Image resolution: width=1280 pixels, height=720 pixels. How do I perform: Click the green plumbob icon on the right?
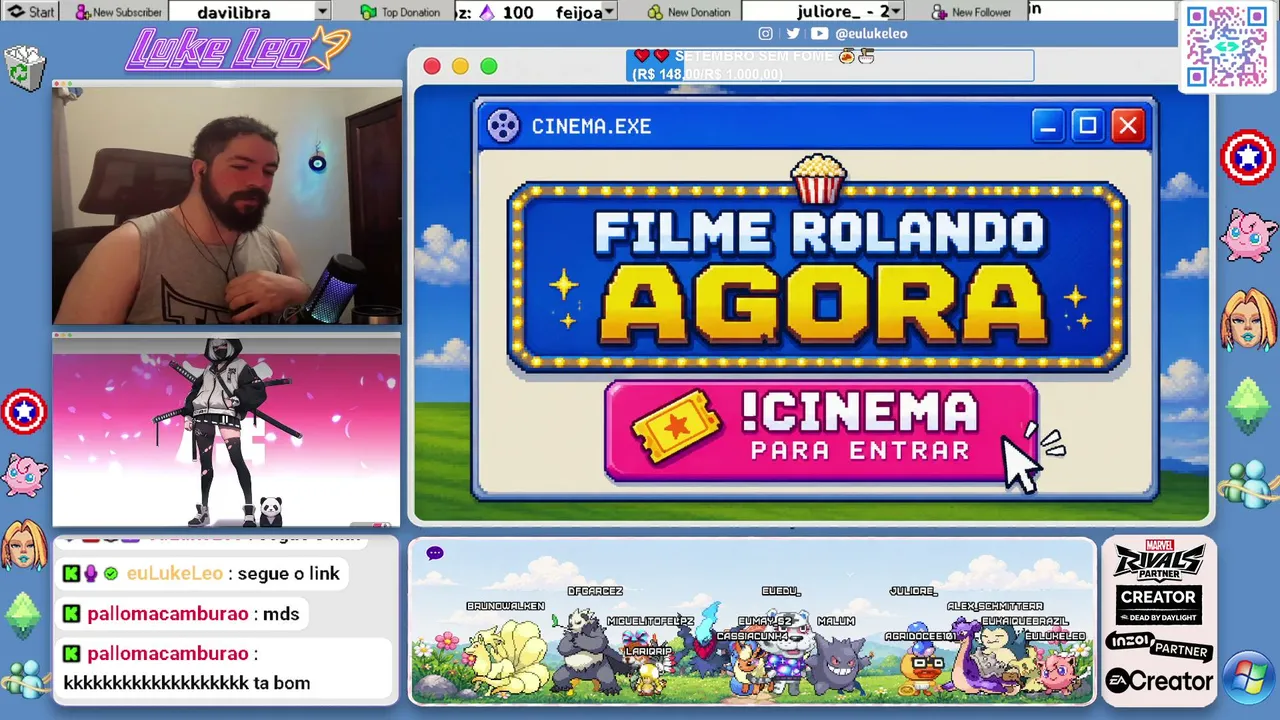[1248, 404]
